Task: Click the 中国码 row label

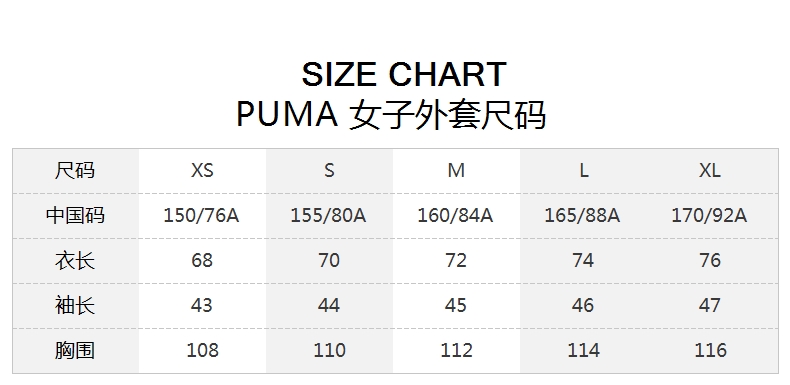Action: click(75, 215)
